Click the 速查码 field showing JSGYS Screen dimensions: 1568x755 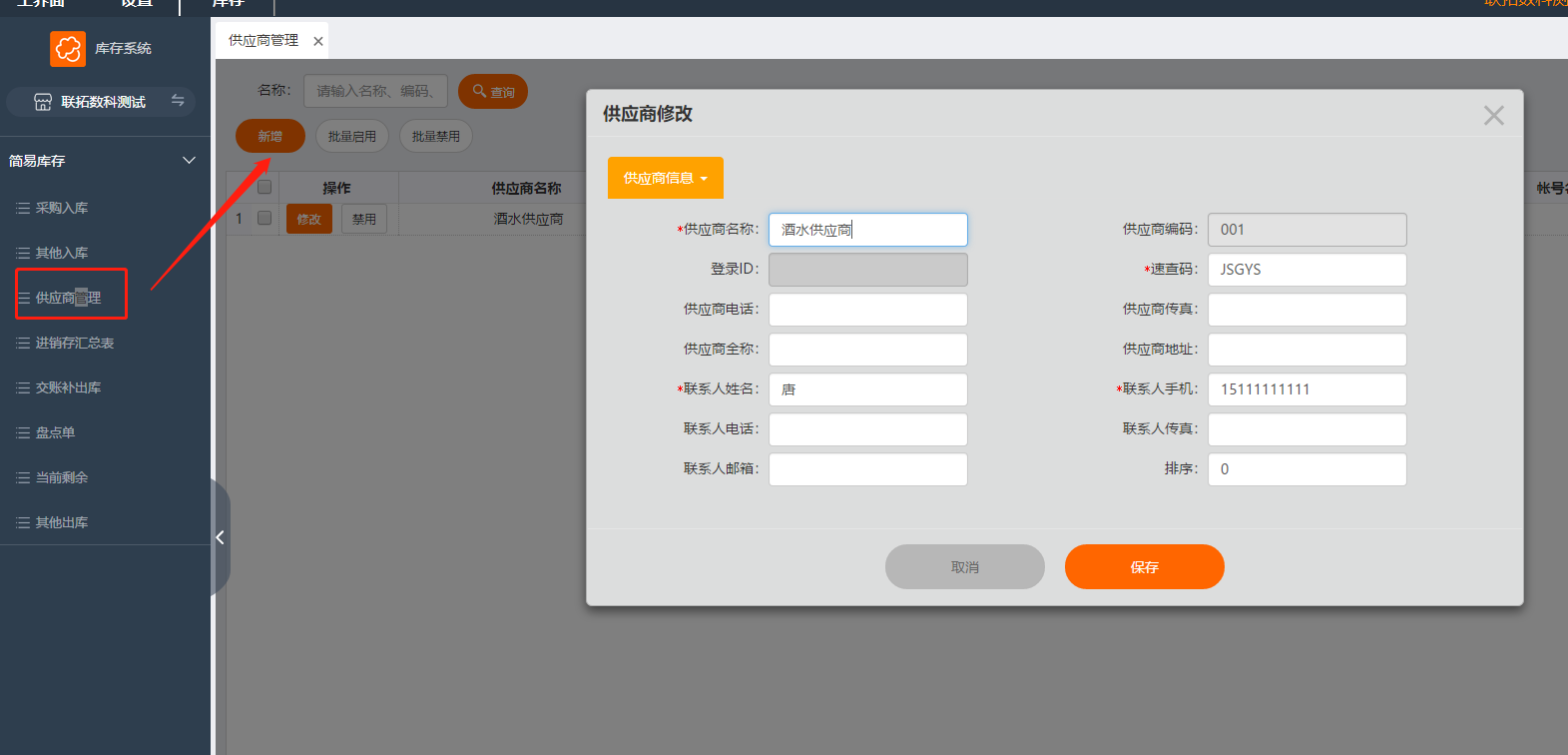tap(1307, 270)
